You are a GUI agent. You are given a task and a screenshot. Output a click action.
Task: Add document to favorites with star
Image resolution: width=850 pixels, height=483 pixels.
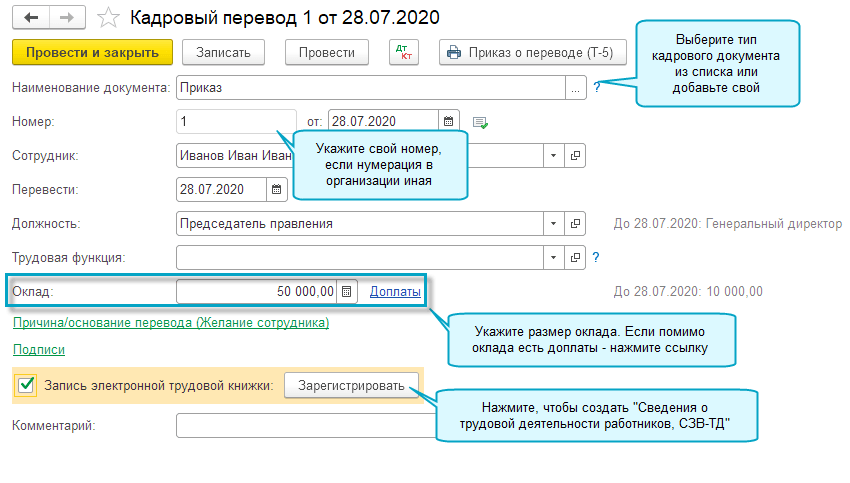pyautogui.click(x=111, y=18)
